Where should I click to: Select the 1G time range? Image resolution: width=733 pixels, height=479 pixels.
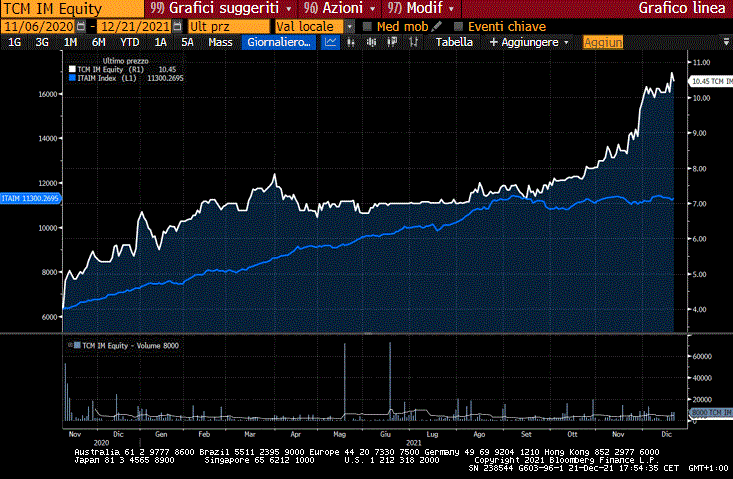[14, 43]
